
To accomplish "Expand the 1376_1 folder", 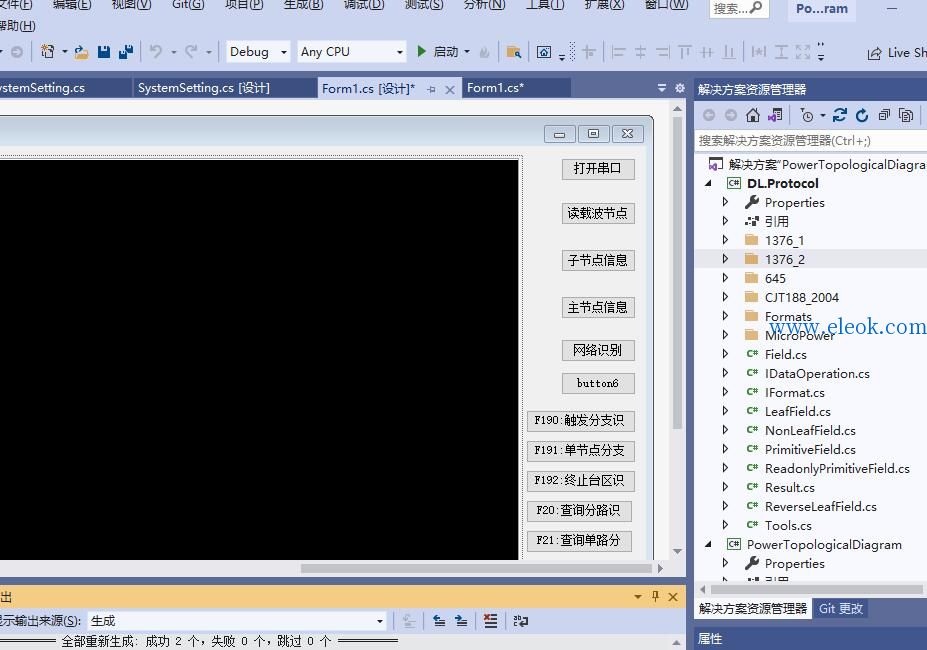I will point(725,240).
